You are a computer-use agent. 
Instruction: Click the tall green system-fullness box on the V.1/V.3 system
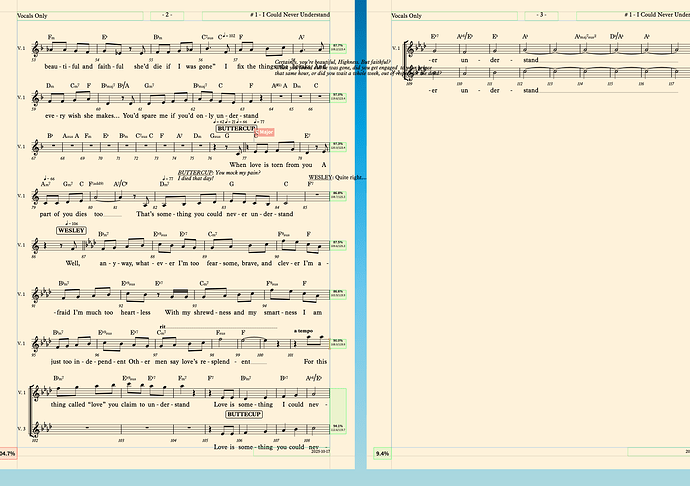[338, 411]
